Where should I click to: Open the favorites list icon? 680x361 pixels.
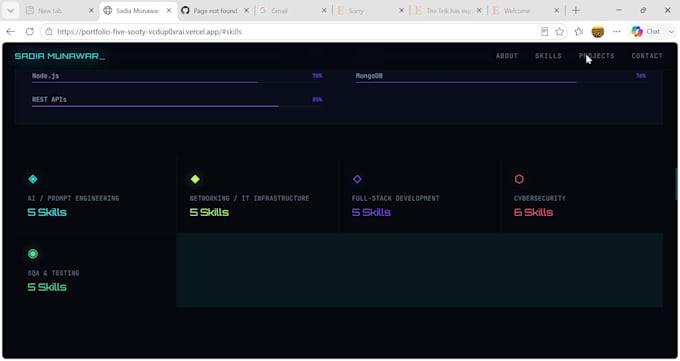tap(579, 32)
